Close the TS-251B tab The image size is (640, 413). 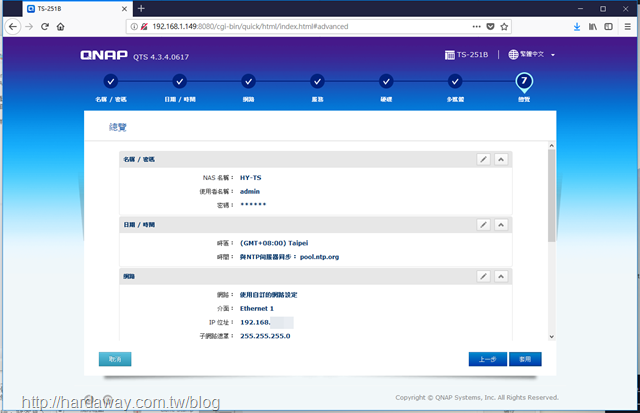(124, 9)
